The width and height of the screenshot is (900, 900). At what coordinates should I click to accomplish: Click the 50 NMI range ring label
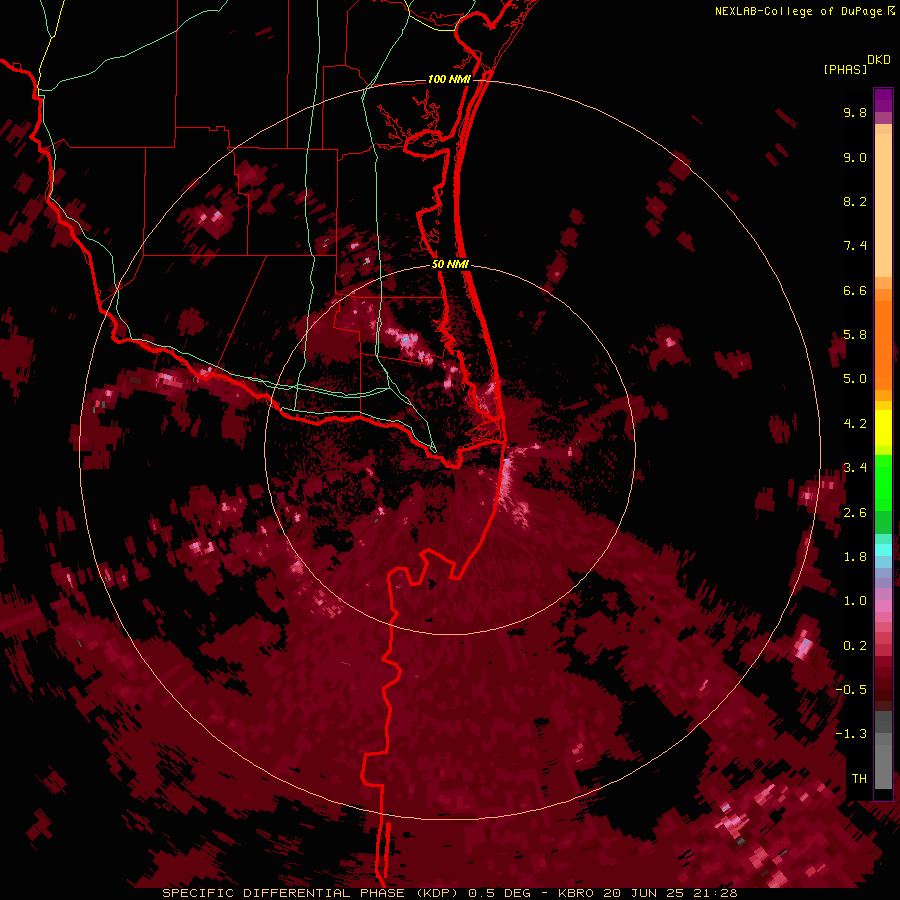pyautogui.click(x=450, y=264)
